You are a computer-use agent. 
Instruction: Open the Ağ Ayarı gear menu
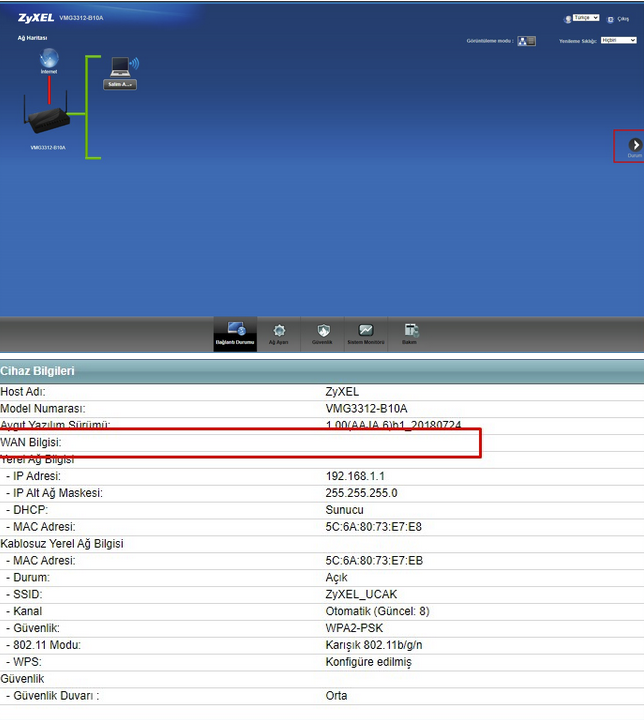coord(279,334)
